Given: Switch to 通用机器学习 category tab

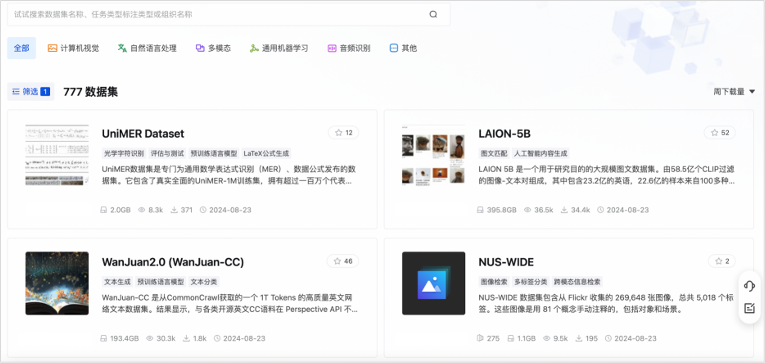Looking at the screenshot, I should pyautogui.click(x=279, y=48).
